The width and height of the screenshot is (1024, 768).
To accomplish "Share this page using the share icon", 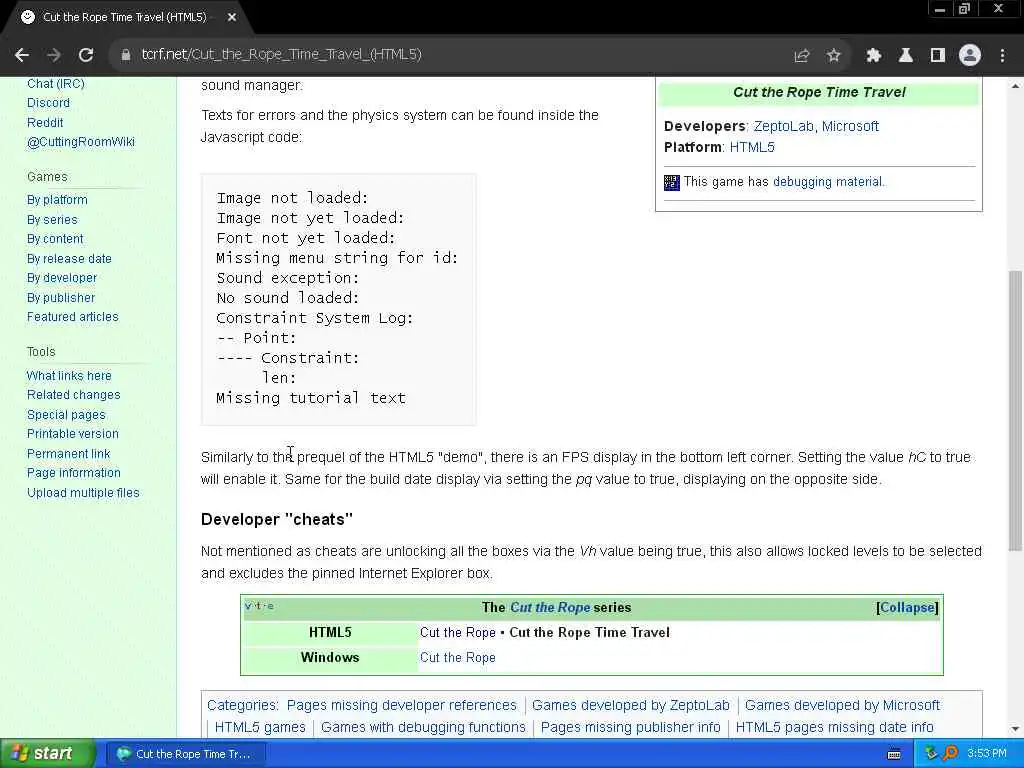I will pyautogui.click(x=802, y=56).
